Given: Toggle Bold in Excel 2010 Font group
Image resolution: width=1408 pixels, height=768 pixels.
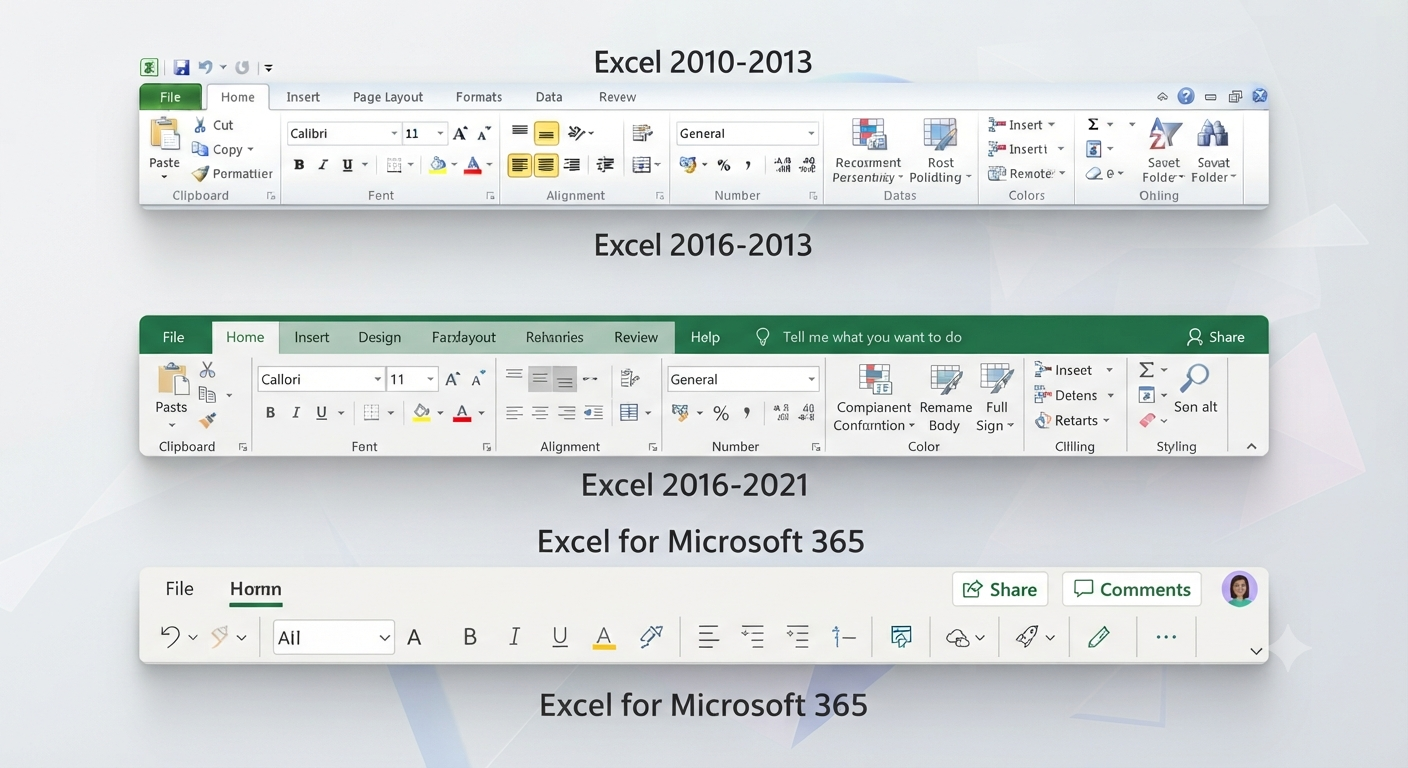Looking at the screenshot, I should (298, 165).
